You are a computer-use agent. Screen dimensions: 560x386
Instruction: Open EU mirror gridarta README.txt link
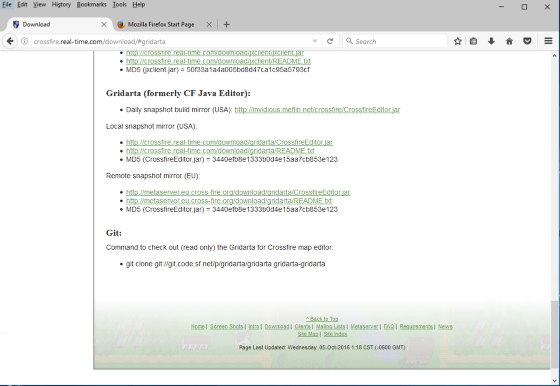click(229, 201)
